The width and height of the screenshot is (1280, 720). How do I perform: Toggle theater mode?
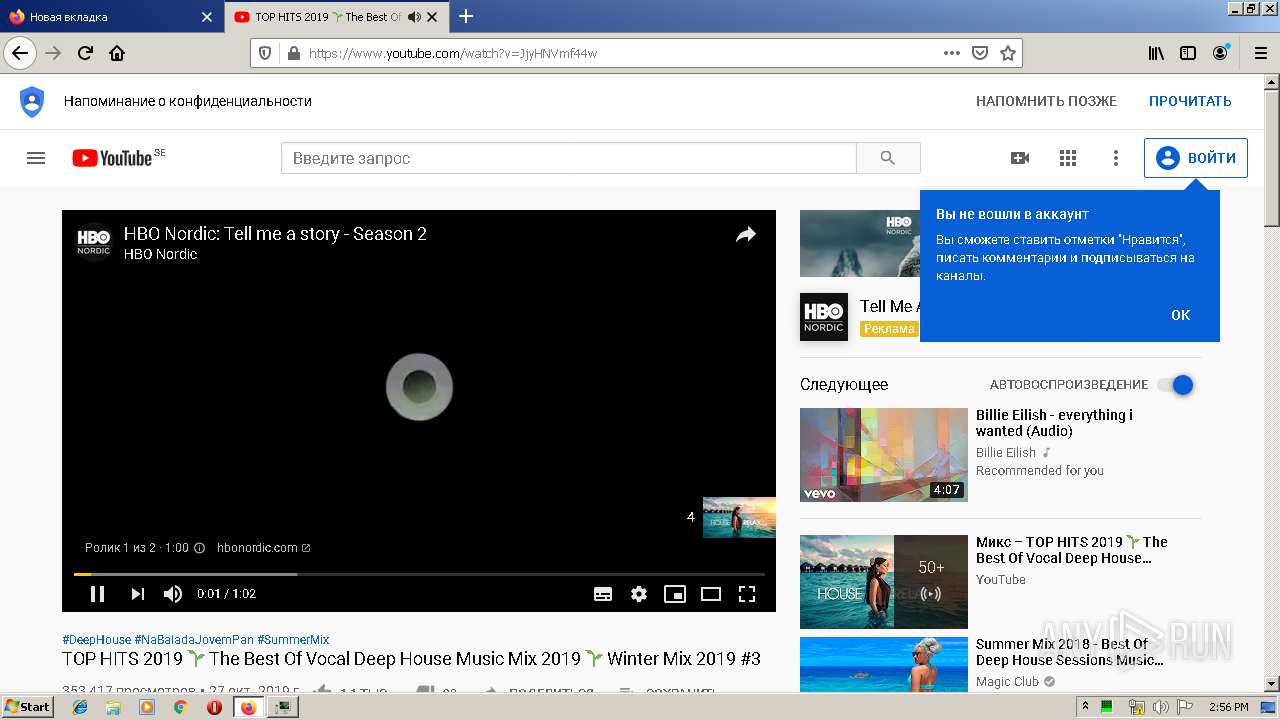tap(711, 594)
